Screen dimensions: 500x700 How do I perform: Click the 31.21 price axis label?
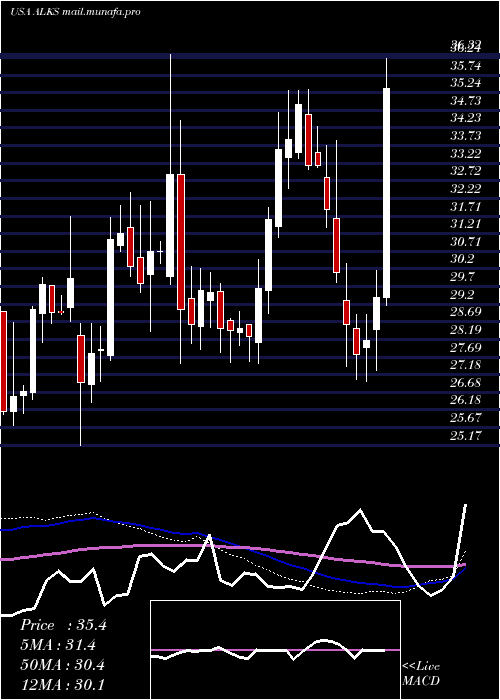466,224
